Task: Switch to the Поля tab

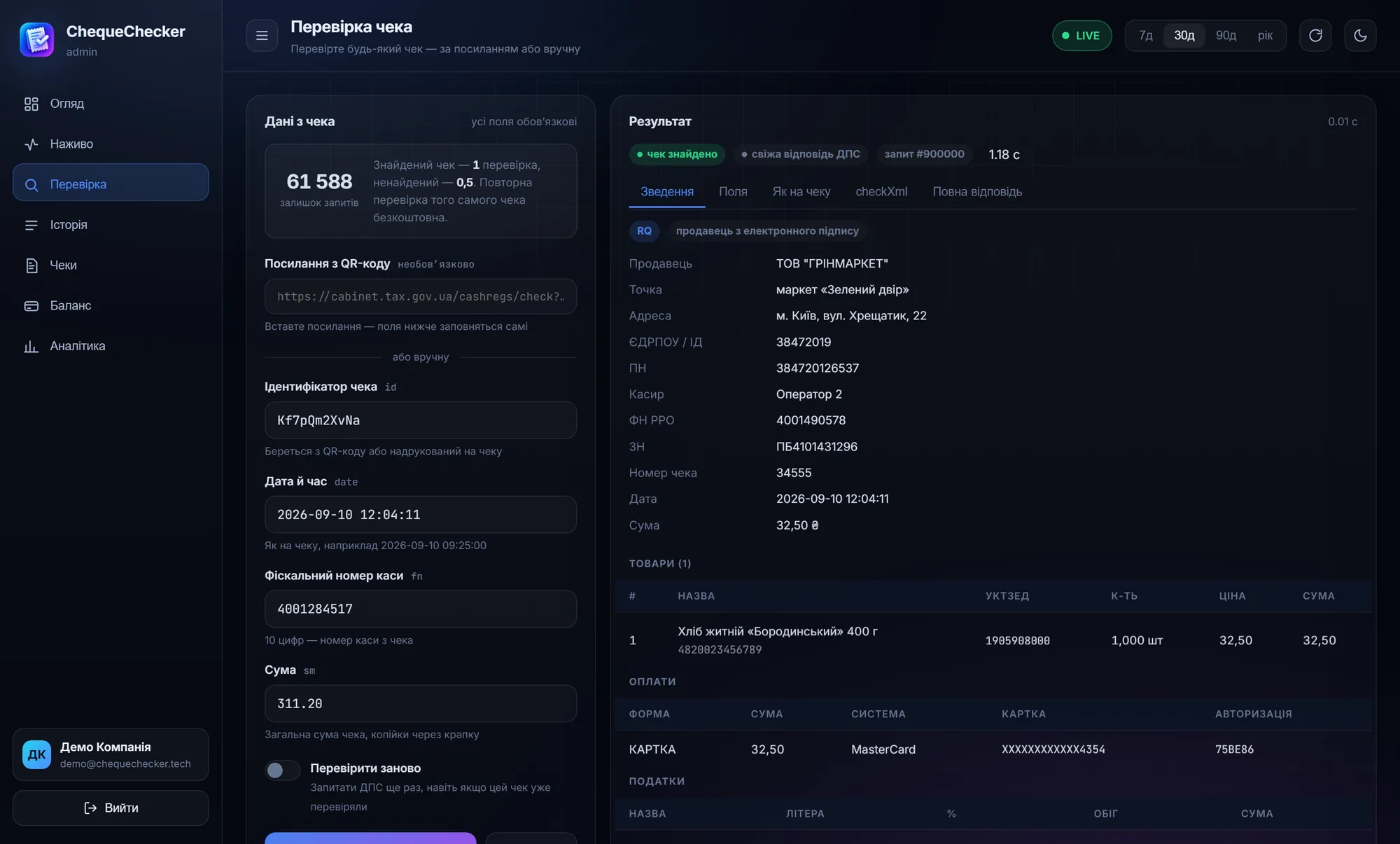Action: [x=733, y=192]
